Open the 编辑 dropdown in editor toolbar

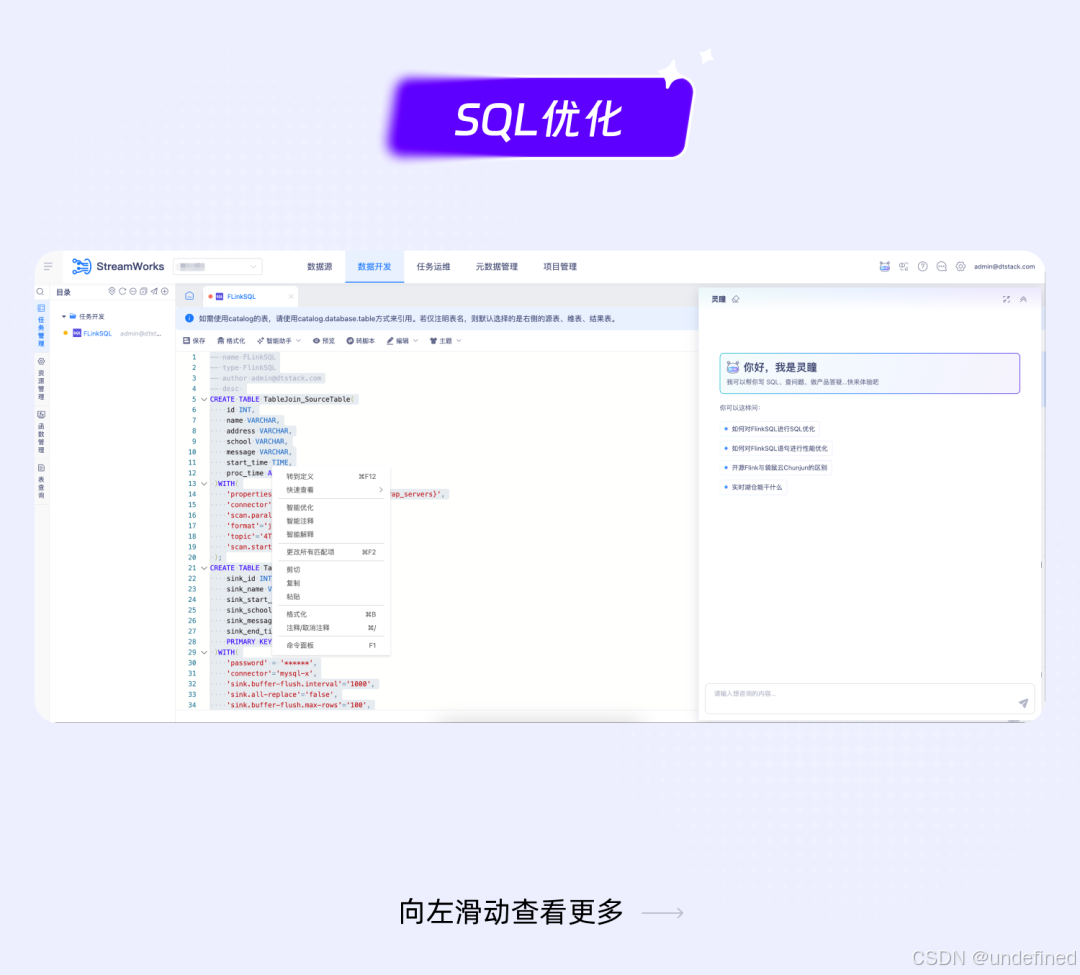coord(402,341)
